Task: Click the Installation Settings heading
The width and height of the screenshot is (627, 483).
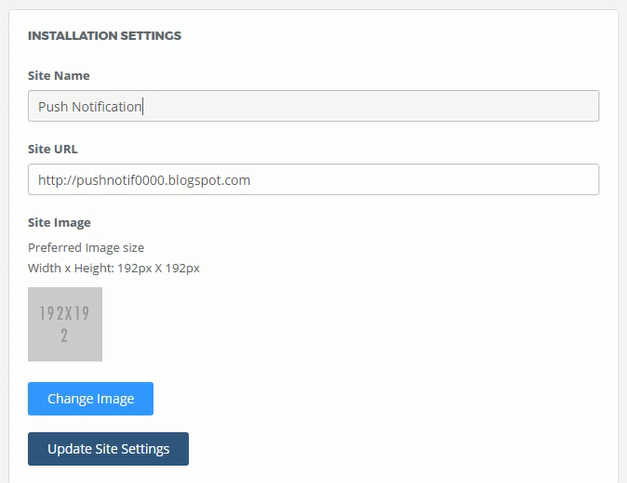Action: coord(104,35)
